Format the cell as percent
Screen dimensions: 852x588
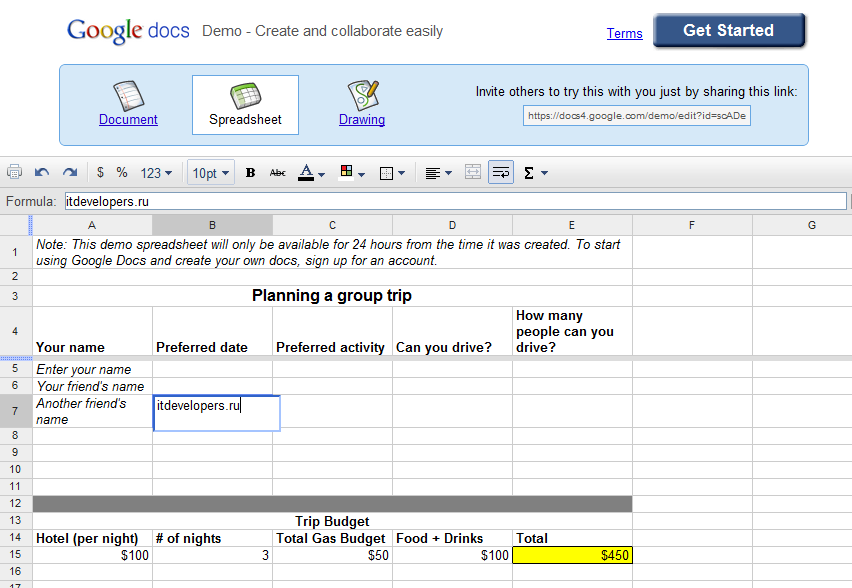pos(122,173)
